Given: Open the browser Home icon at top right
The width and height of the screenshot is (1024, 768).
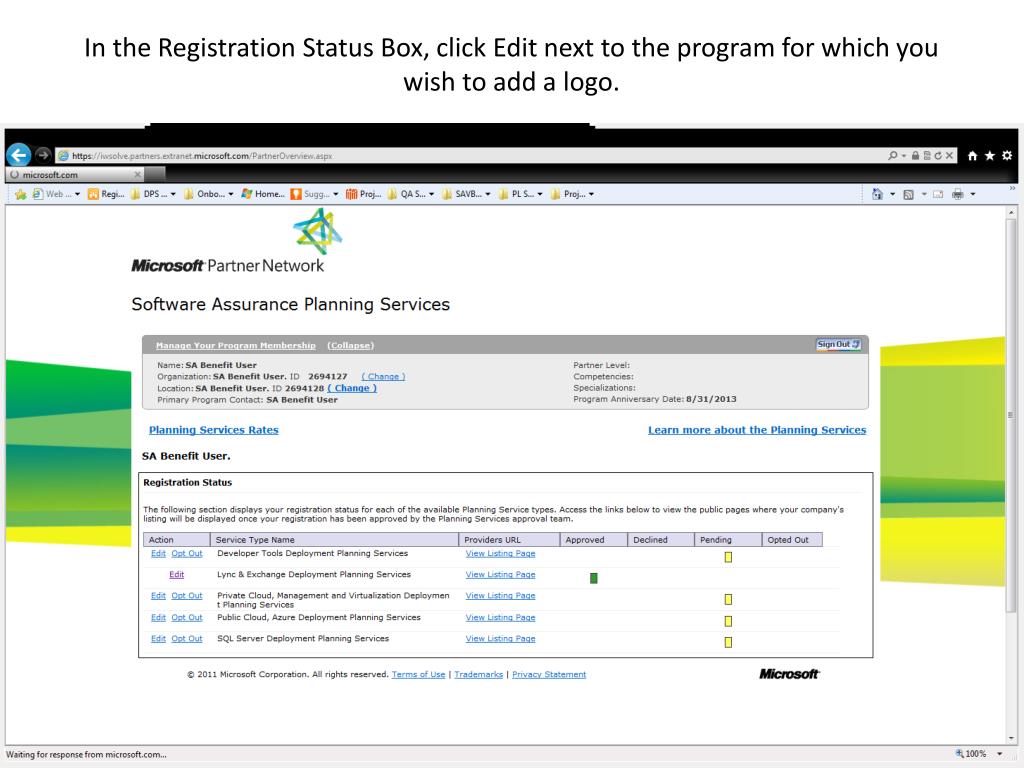Looking at the screenshot, I should tap(972, 155).
